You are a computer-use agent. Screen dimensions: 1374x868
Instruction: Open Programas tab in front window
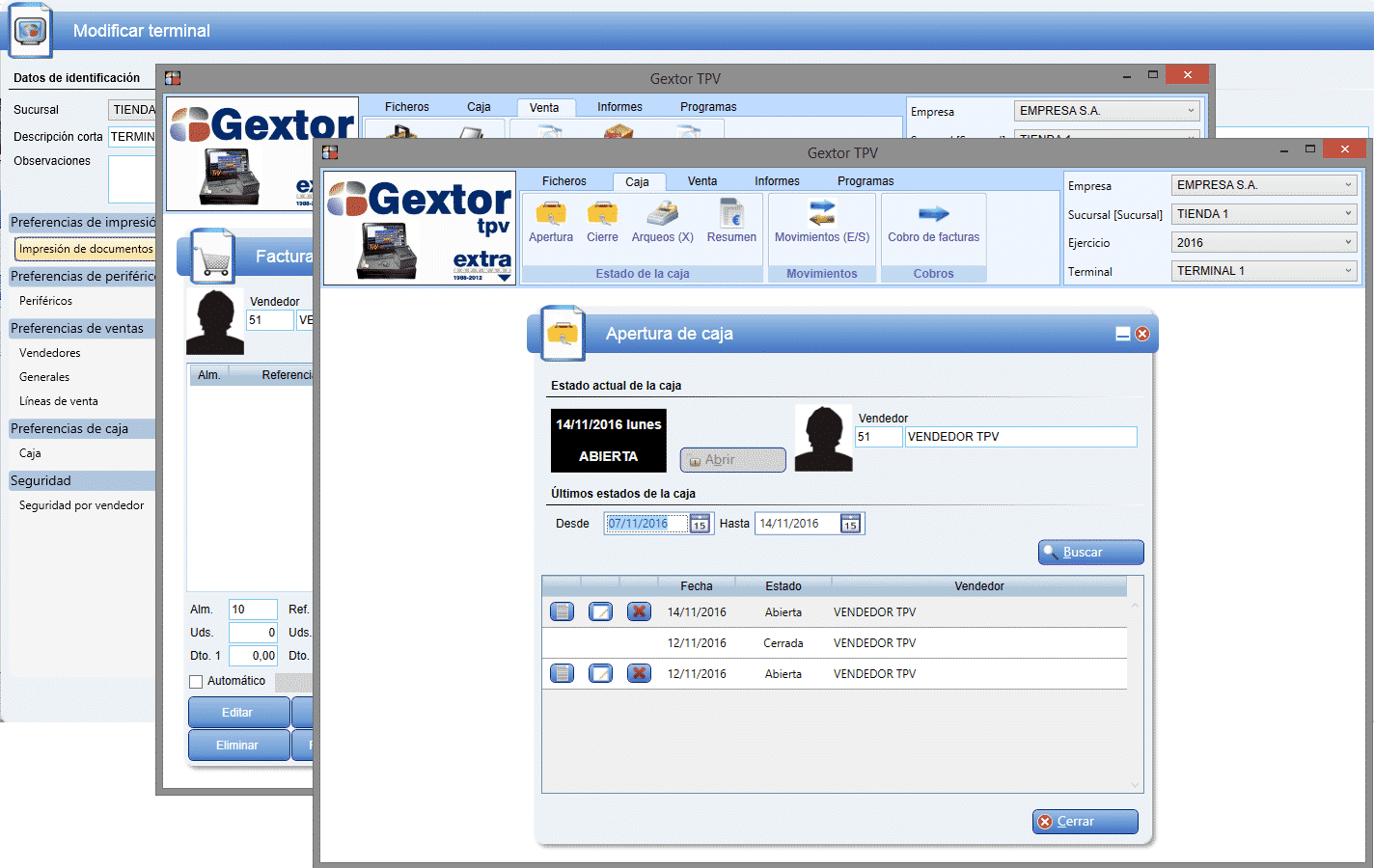click(x=866, y=181)
